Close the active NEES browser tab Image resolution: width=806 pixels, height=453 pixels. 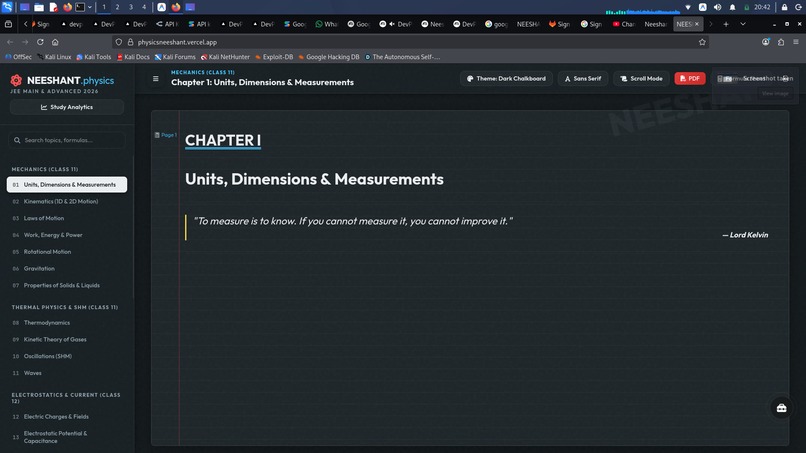click(697, 24)
